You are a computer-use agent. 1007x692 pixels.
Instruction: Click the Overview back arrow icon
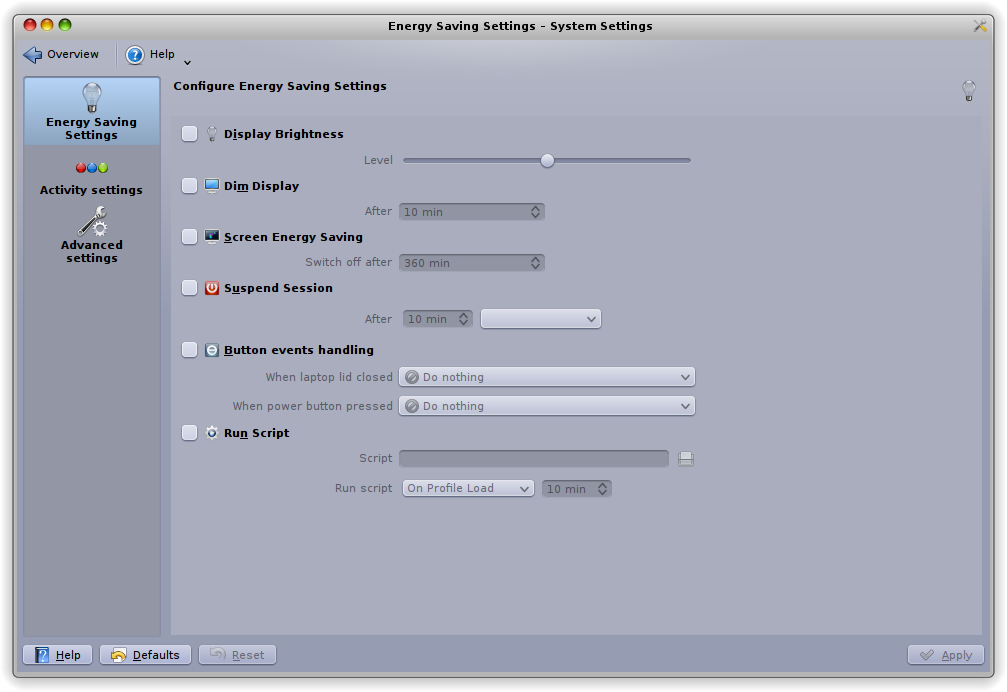point(33,55)
